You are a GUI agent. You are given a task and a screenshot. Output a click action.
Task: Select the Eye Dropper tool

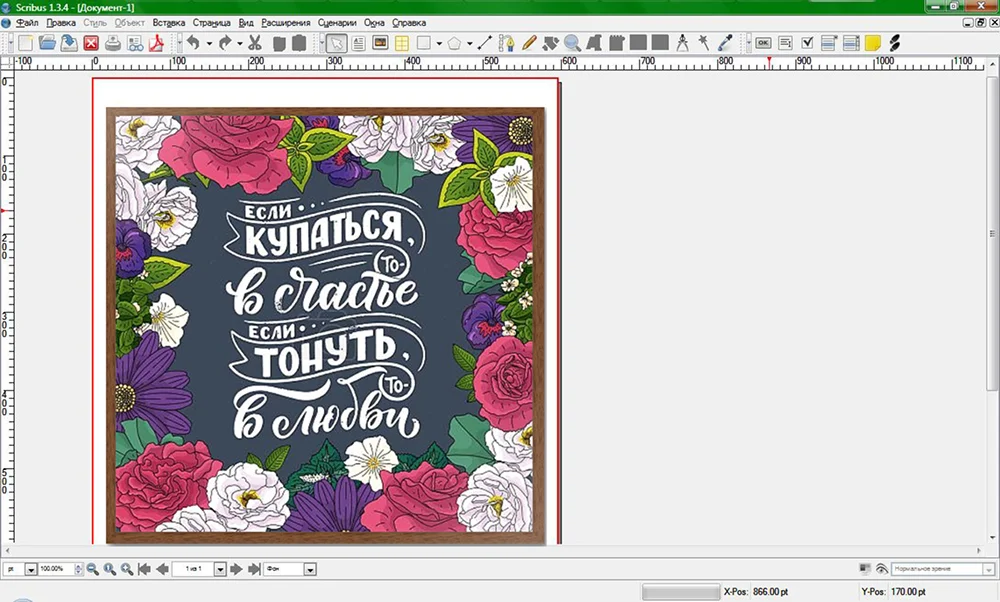pyautogui.click(x=726, y=43)
